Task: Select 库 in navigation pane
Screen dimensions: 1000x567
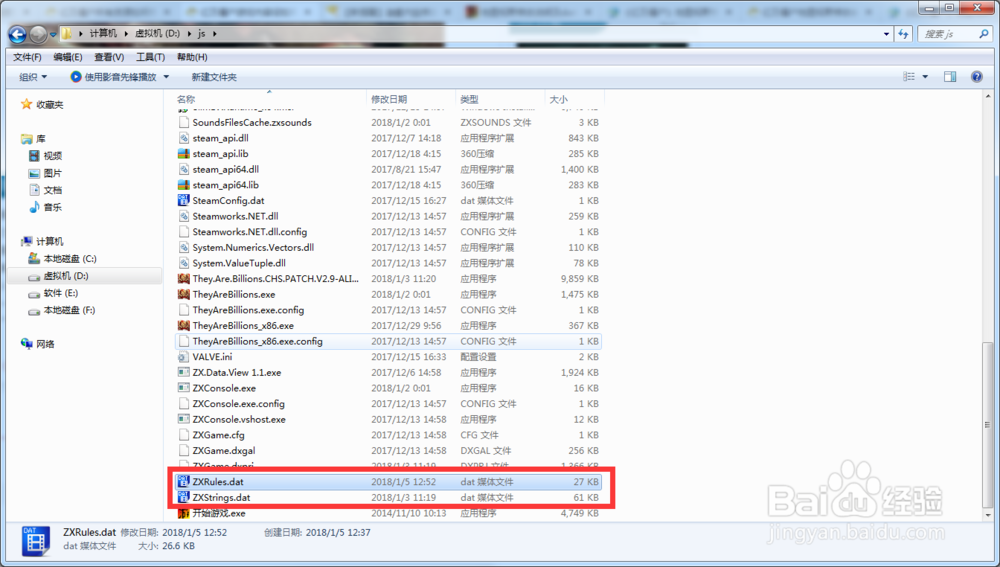Action: tap(41, 138)
